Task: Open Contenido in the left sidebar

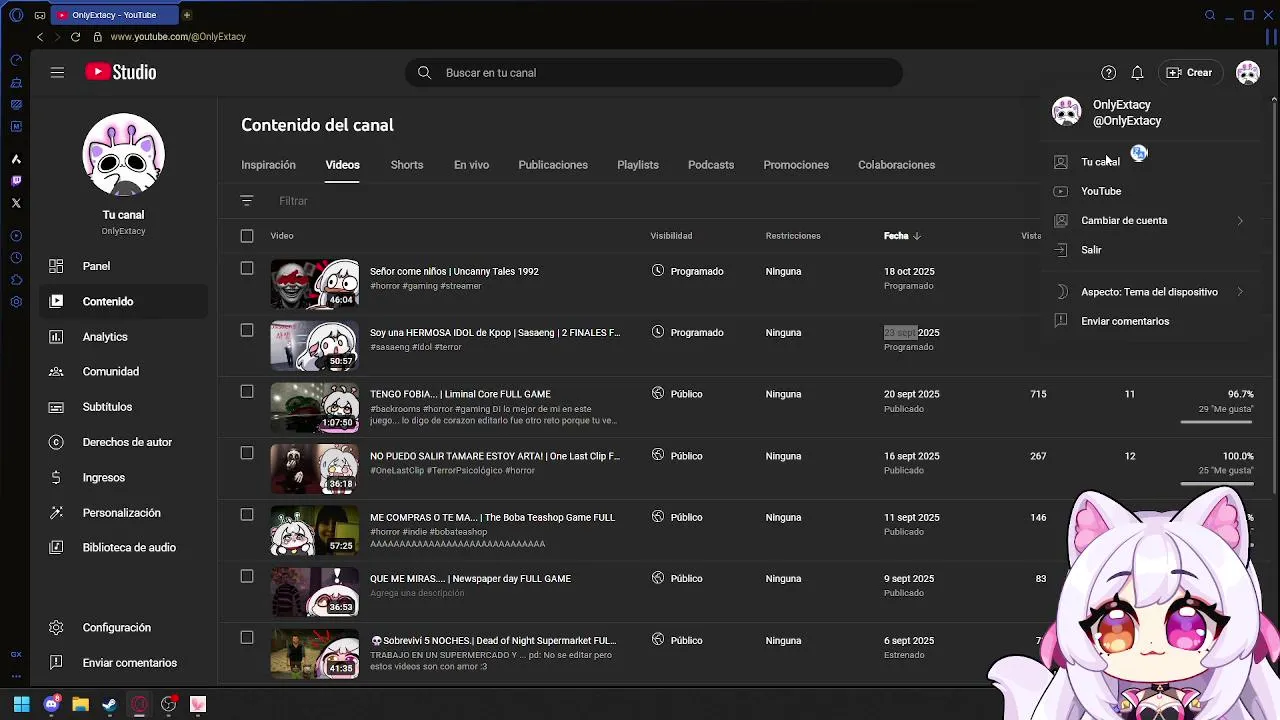Action: [x=123, y=301]
